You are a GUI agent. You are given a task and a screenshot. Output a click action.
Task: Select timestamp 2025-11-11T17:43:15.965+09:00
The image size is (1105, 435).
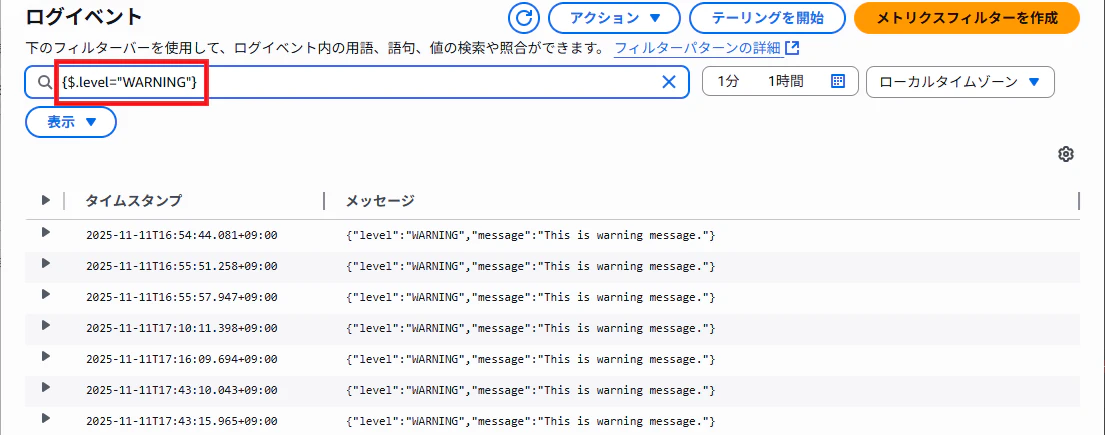coord(182,422)
